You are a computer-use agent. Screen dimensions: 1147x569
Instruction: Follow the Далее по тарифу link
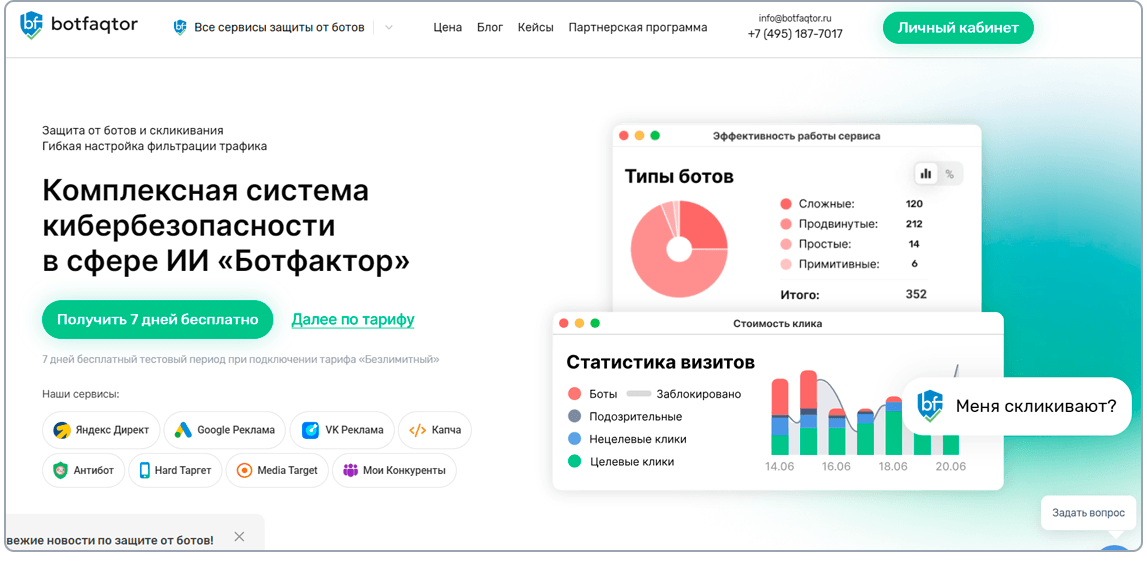point(353,320)
